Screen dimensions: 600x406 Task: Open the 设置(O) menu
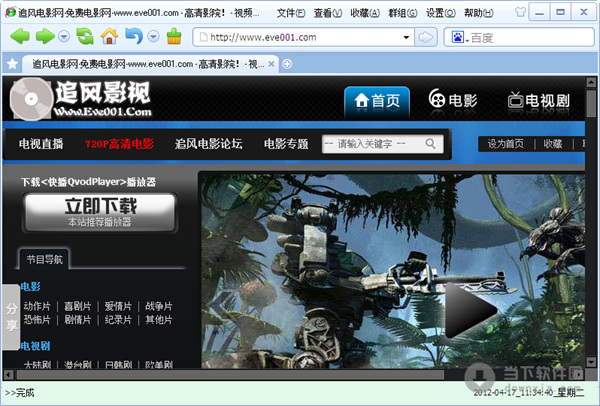439,13
